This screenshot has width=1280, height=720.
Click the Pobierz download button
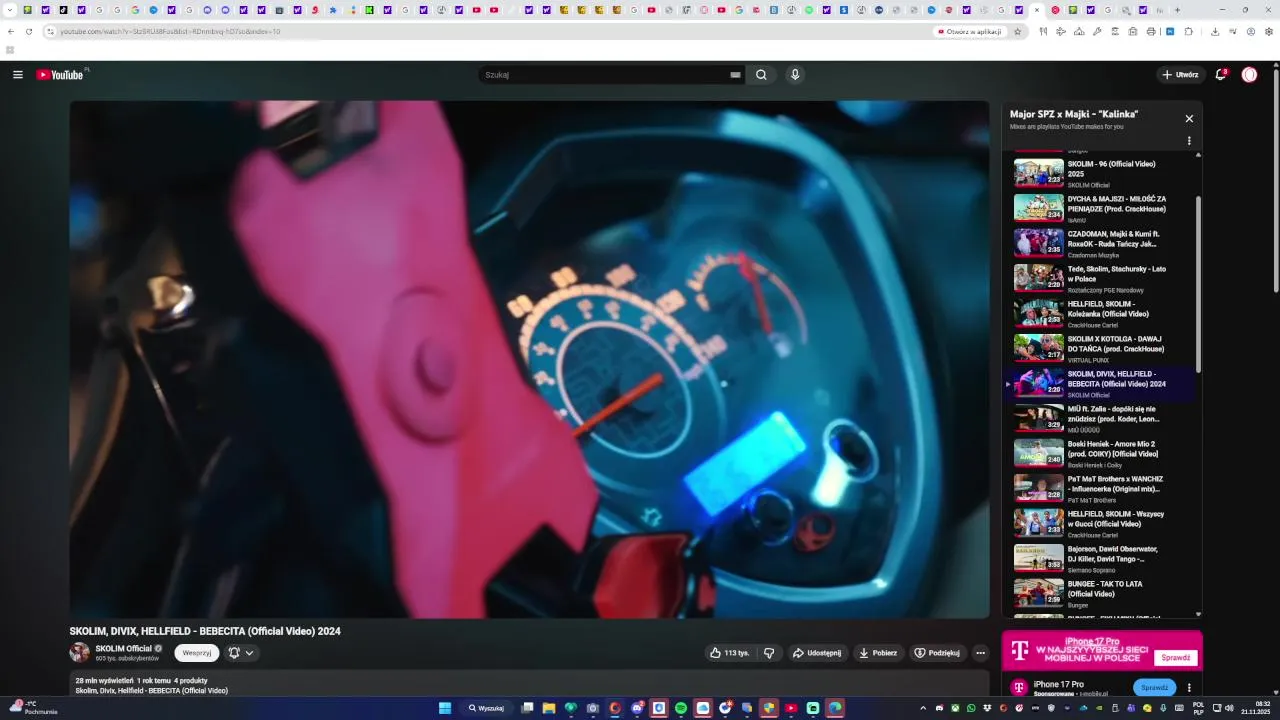click(878, 653)
